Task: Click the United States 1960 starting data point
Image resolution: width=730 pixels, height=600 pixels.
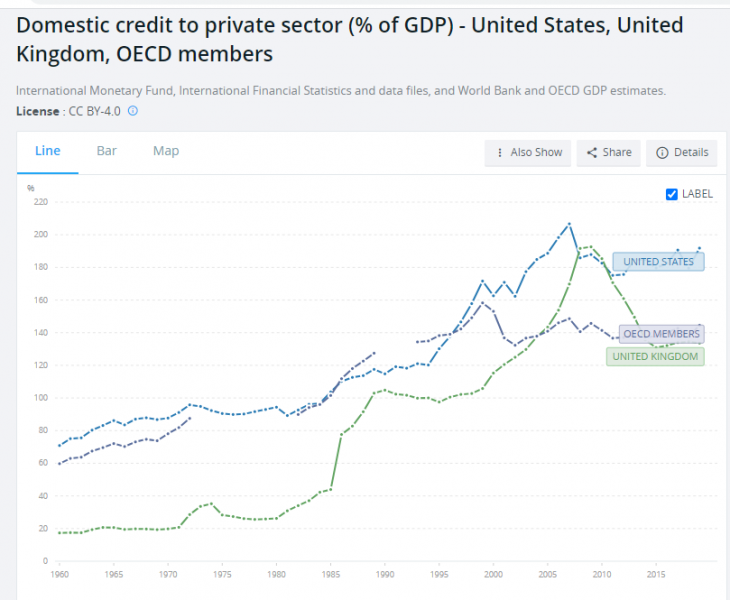Action: pos(60,446)
